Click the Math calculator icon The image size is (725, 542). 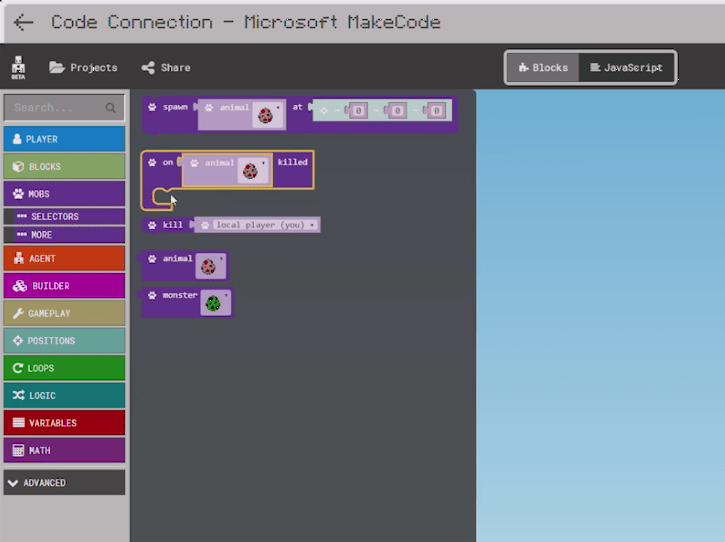18,451
